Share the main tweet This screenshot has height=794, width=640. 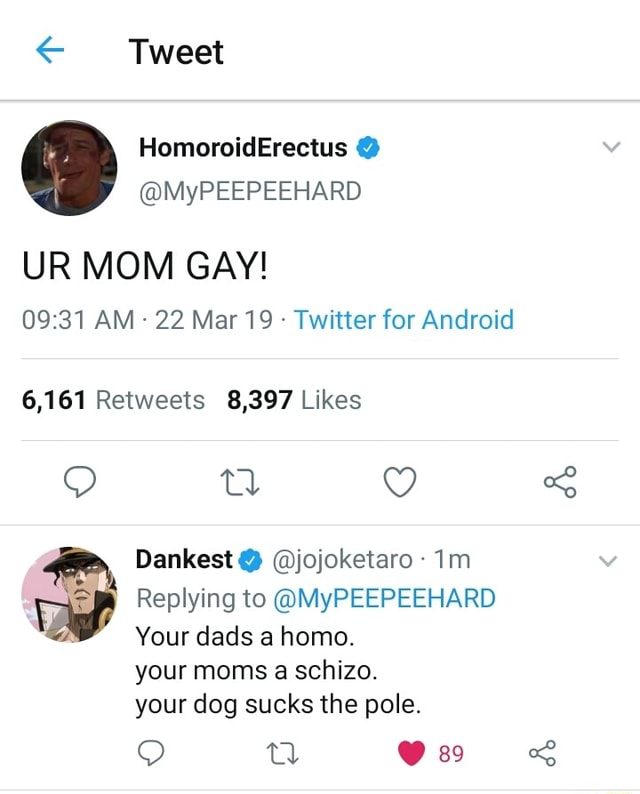(559, 483)
